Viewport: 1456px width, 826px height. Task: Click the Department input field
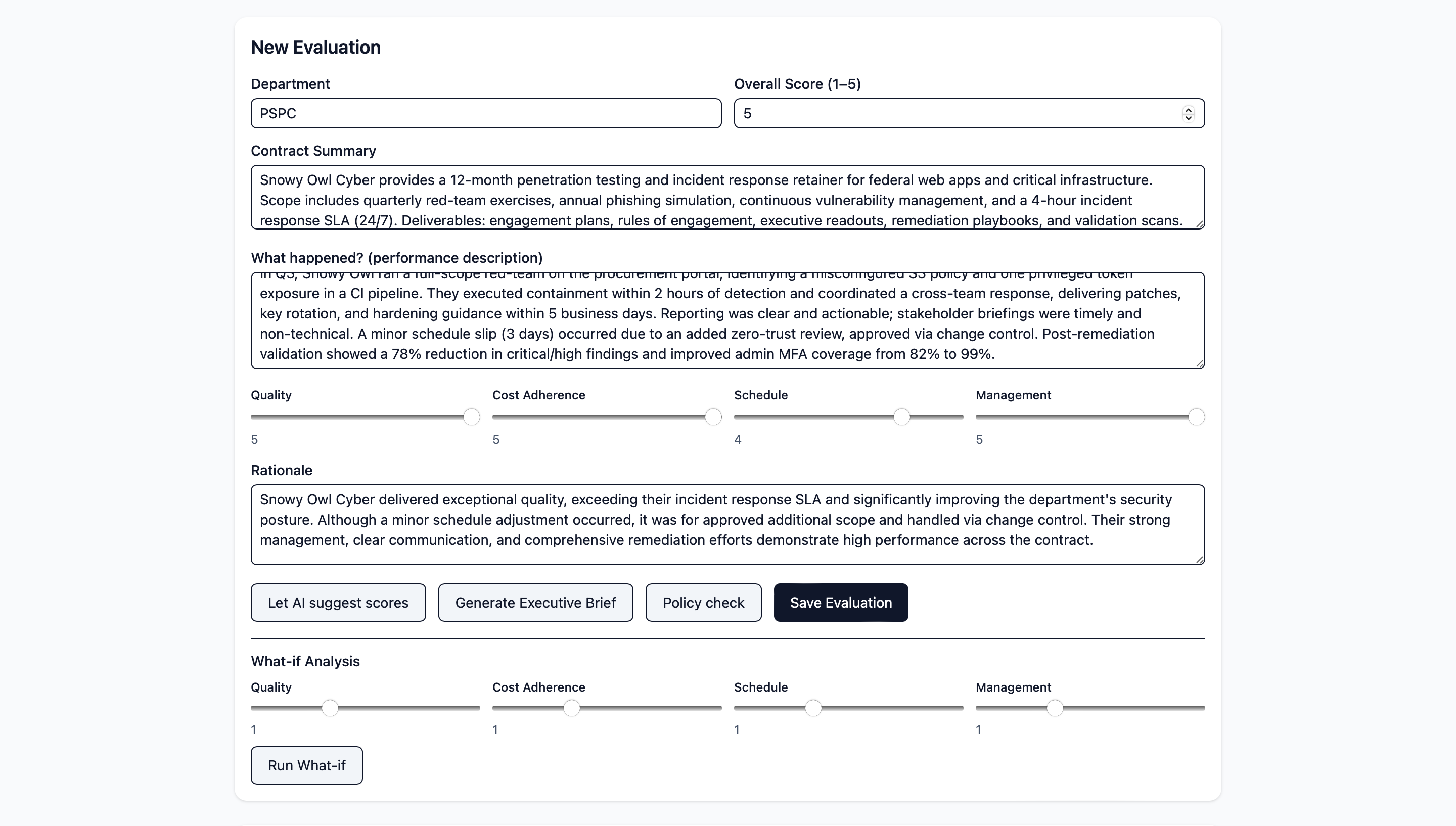(485, 113)
